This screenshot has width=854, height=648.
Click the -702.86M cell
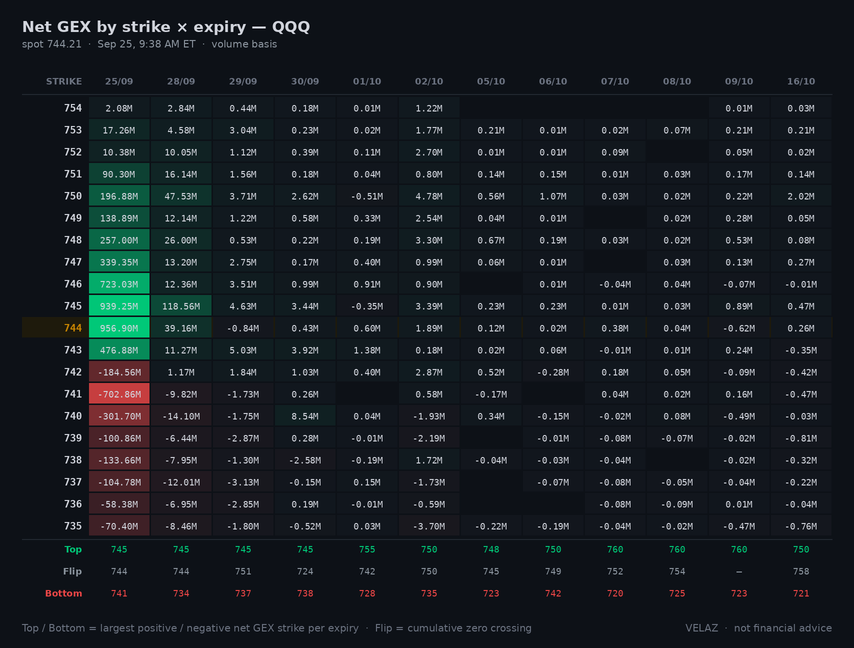coord(119,394)
